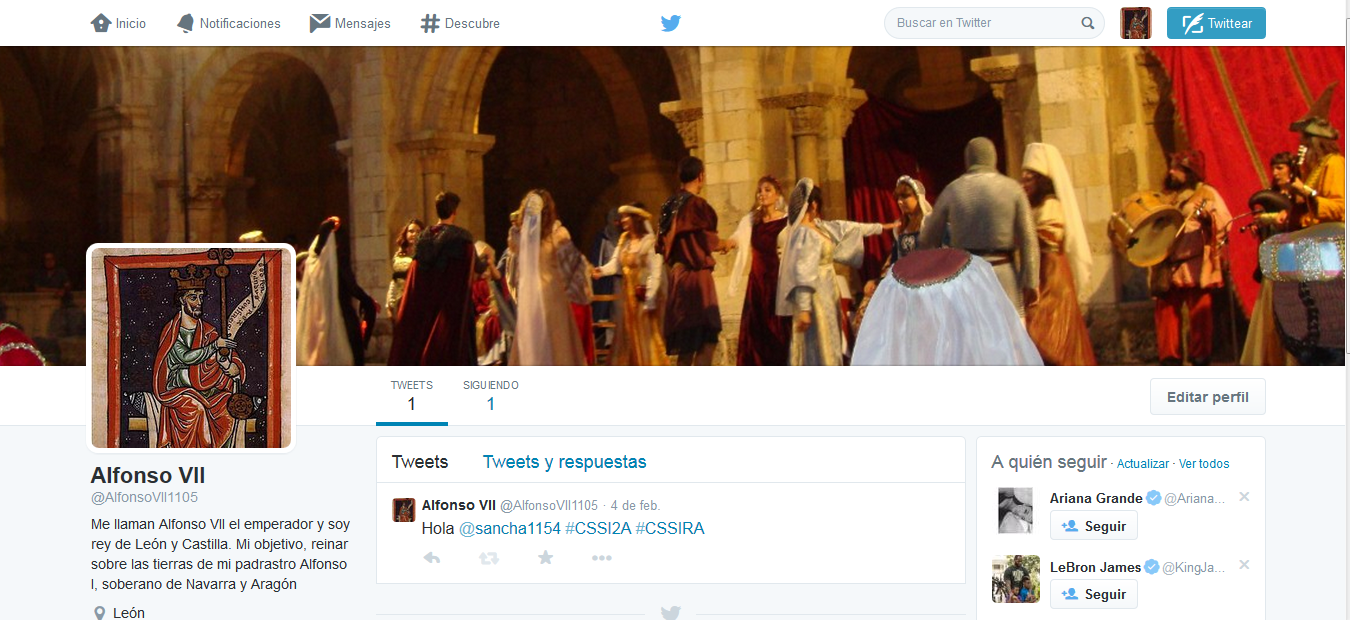
Task: Open more options on the tweet
Action: 601,558
